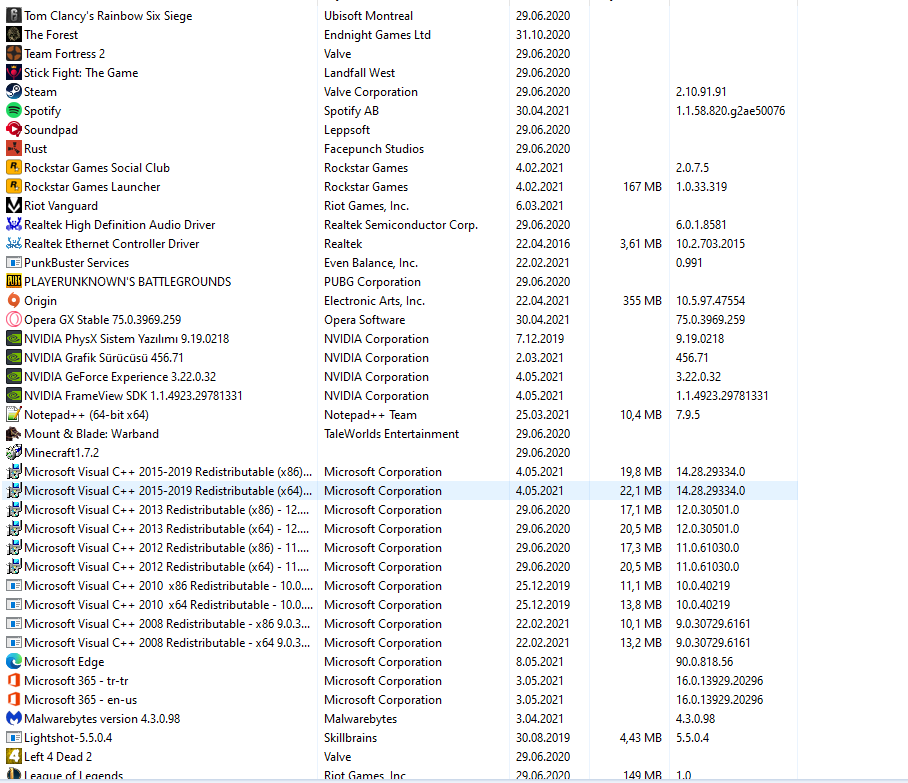908x783 pixels.
Task: Click the Endnight Games Ltd publisher cell
Action: click(377, 35)
